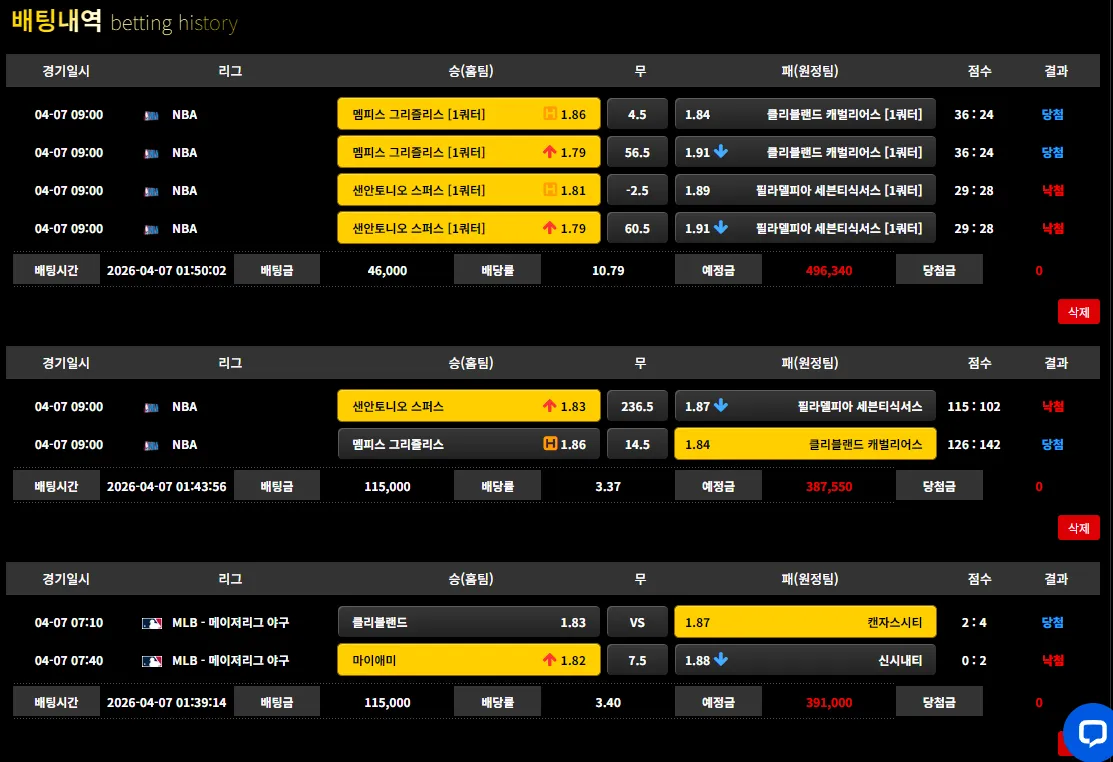Click the MLB logo on Miami row
The width and height of the screenshot is (1113, 762).
coord(152,661)
